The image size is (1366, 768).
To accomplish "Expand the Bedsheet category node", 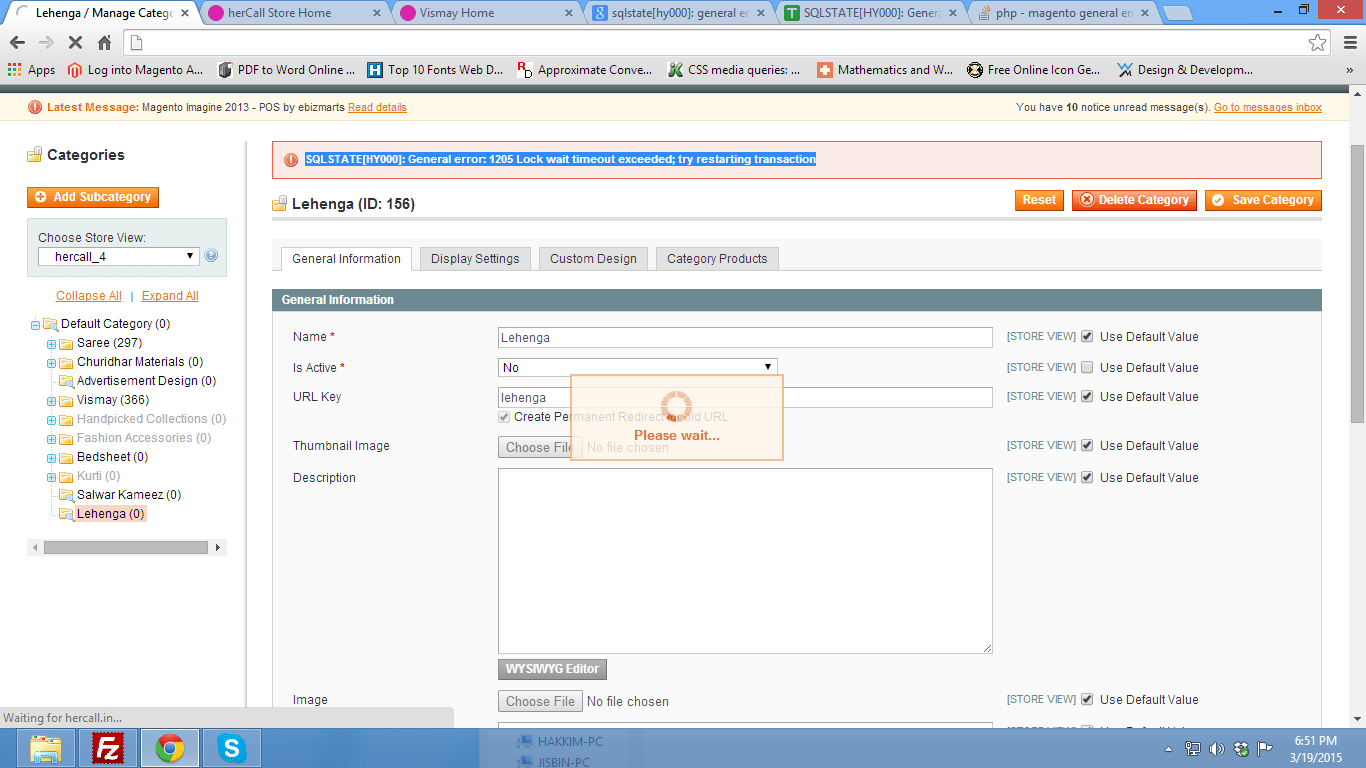I will point(51,457).
